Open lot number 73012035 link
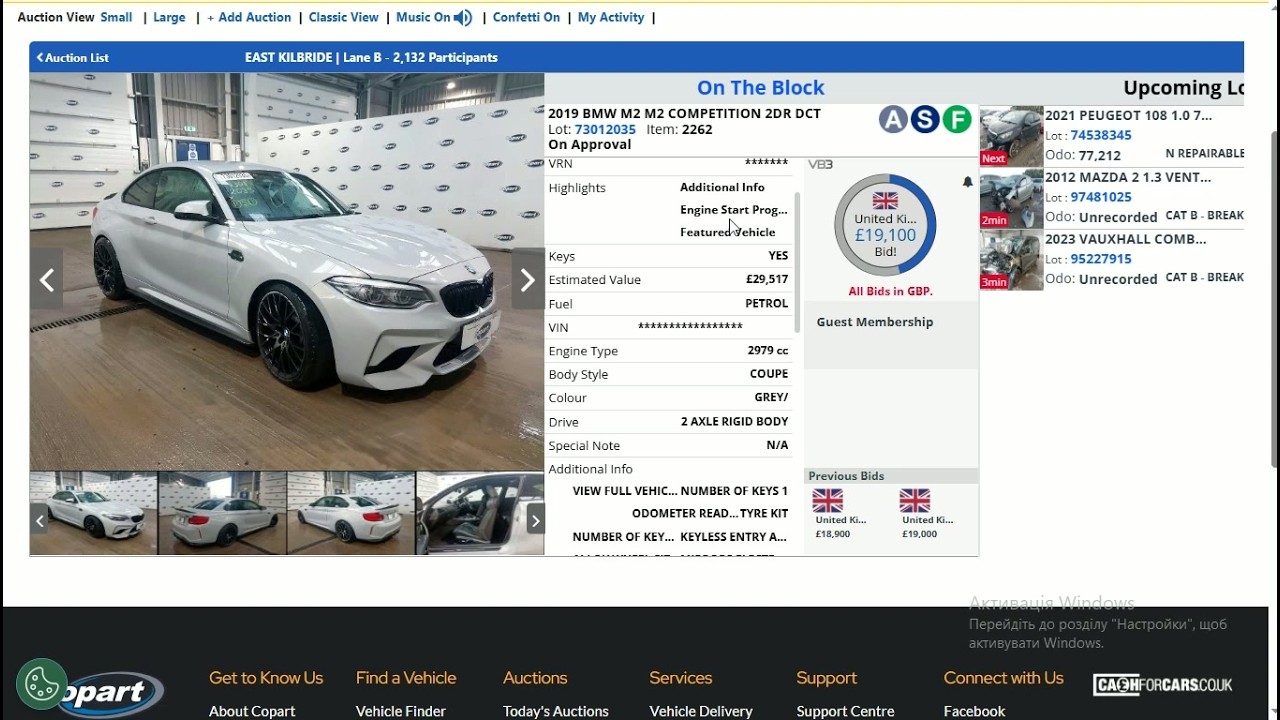1280x720 pixels. click(x=605, y=129)
